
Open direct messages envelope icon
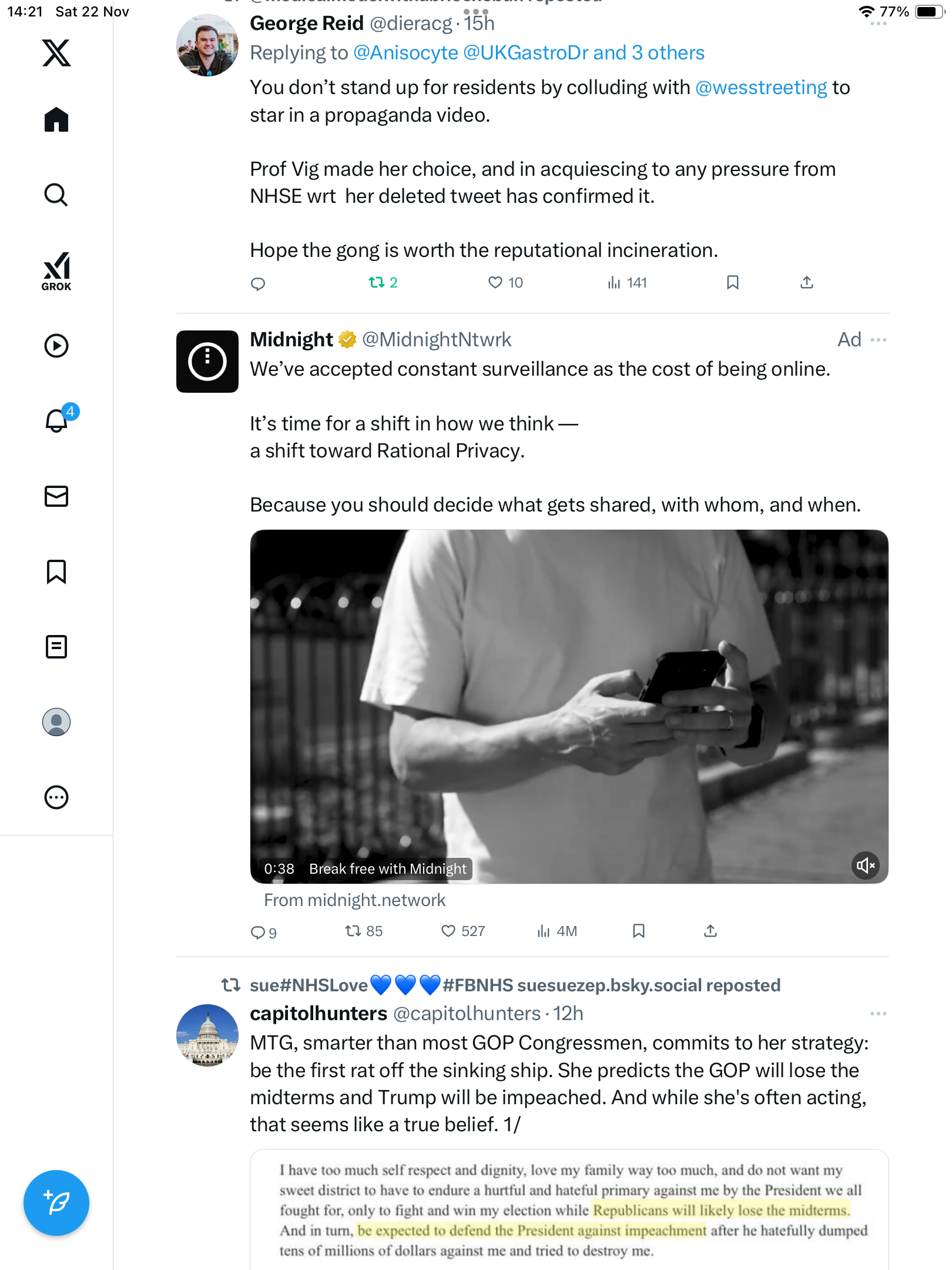click(56, 496)
